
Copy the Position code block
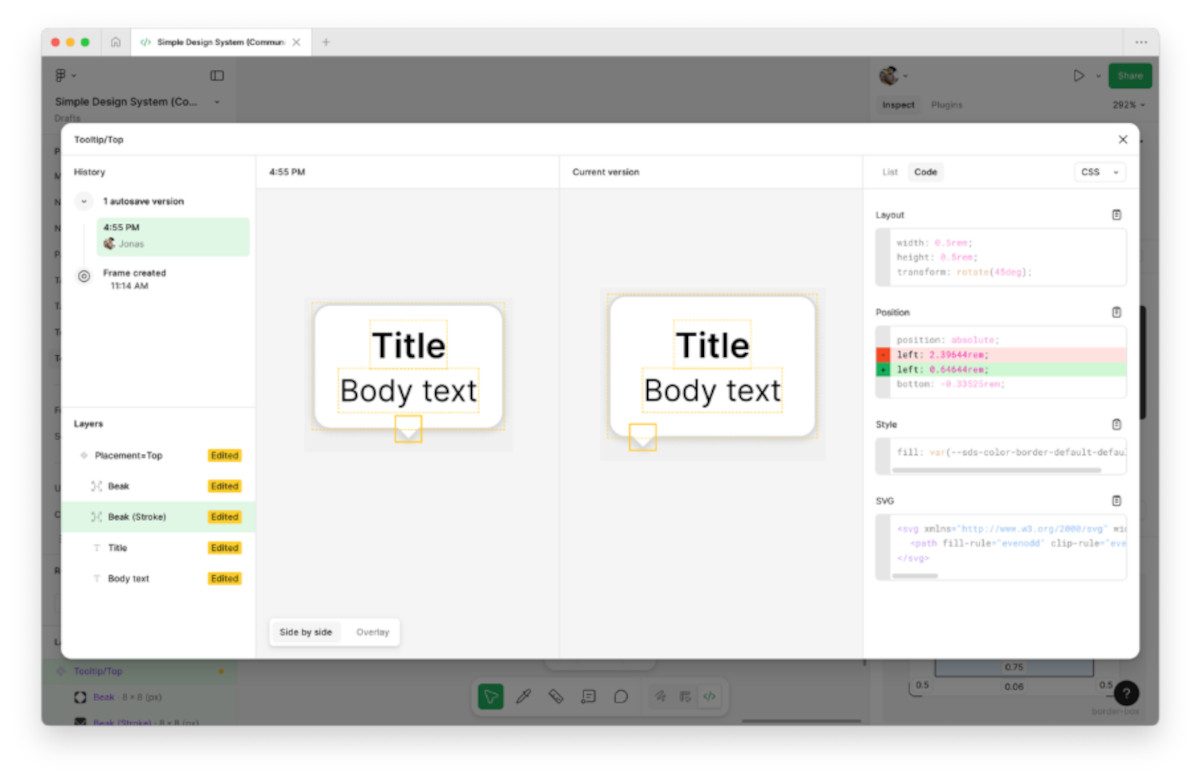pos(1117,312)
